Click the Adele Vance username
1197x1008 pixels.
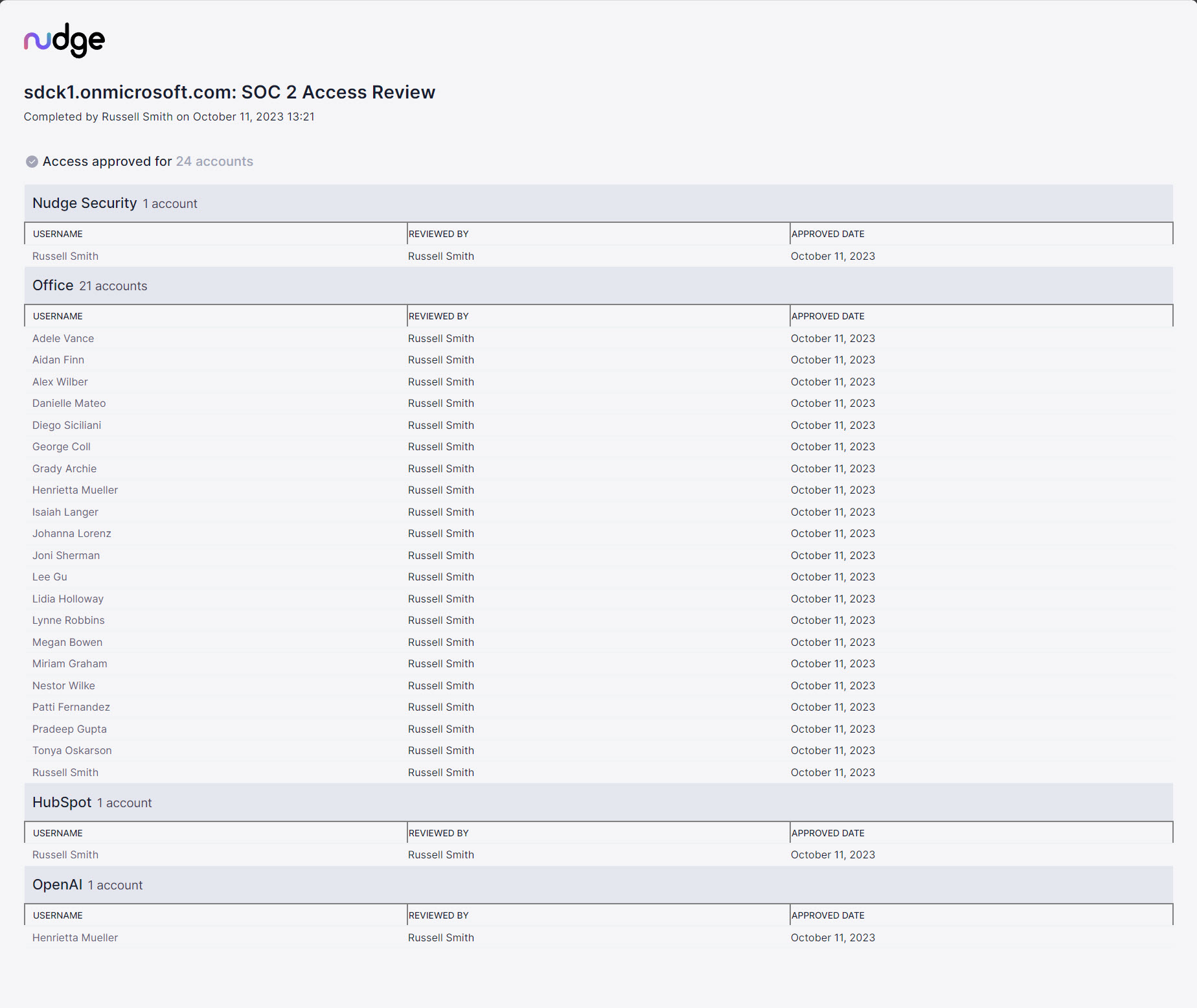tap(63, 338)
